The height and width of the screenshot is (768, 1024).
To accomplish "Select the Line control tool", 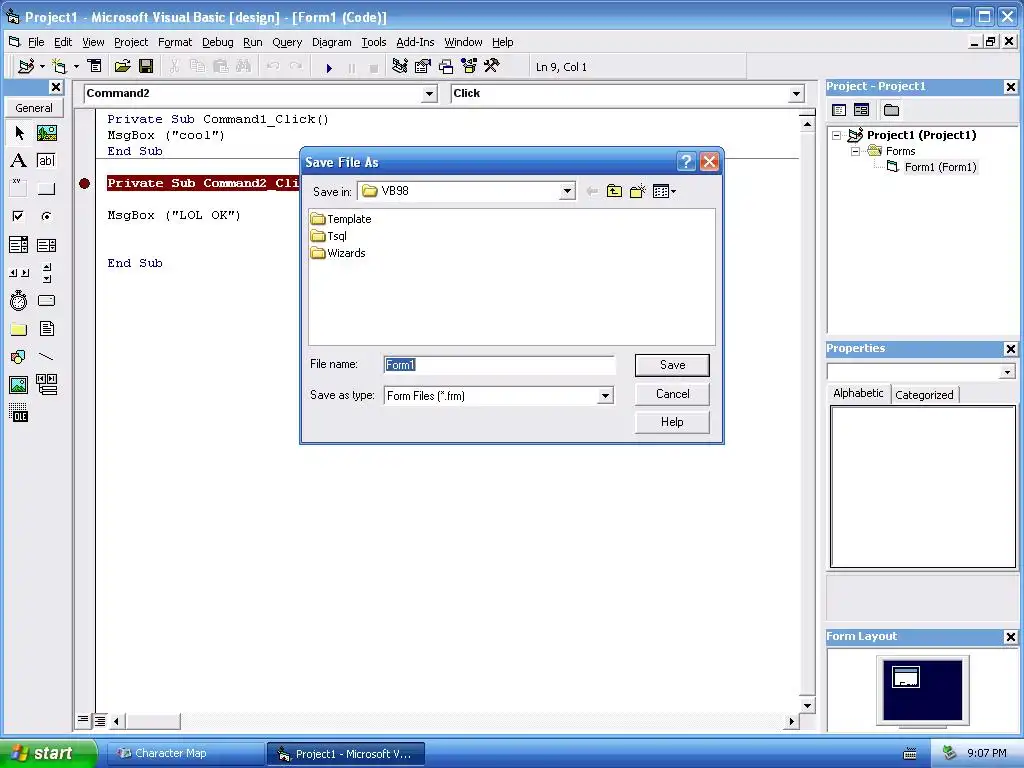I will click(x=46, y=357).
